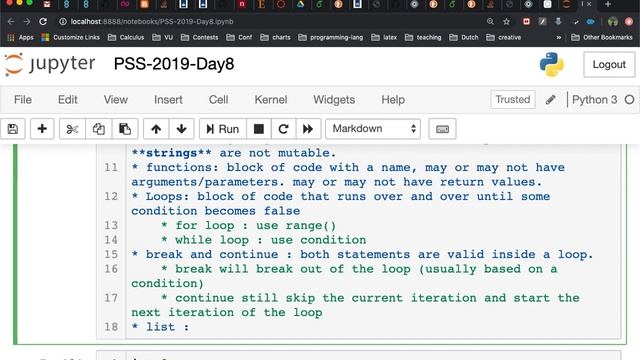Insert a cell below with plus icon
This screenshot has width=640, height=360.
click(42, 129)
